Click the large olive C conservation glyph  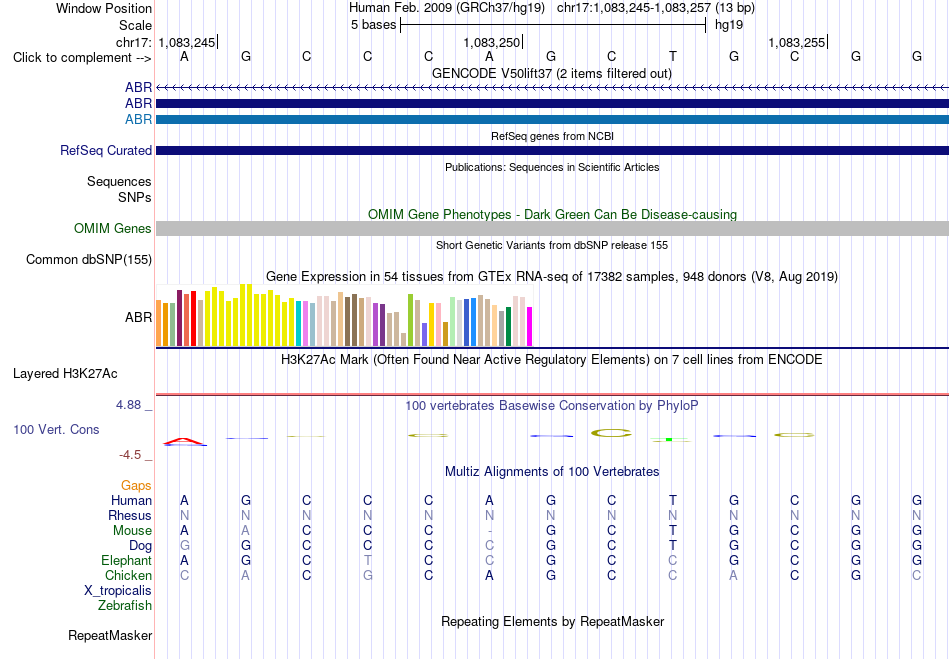(611, 432)
